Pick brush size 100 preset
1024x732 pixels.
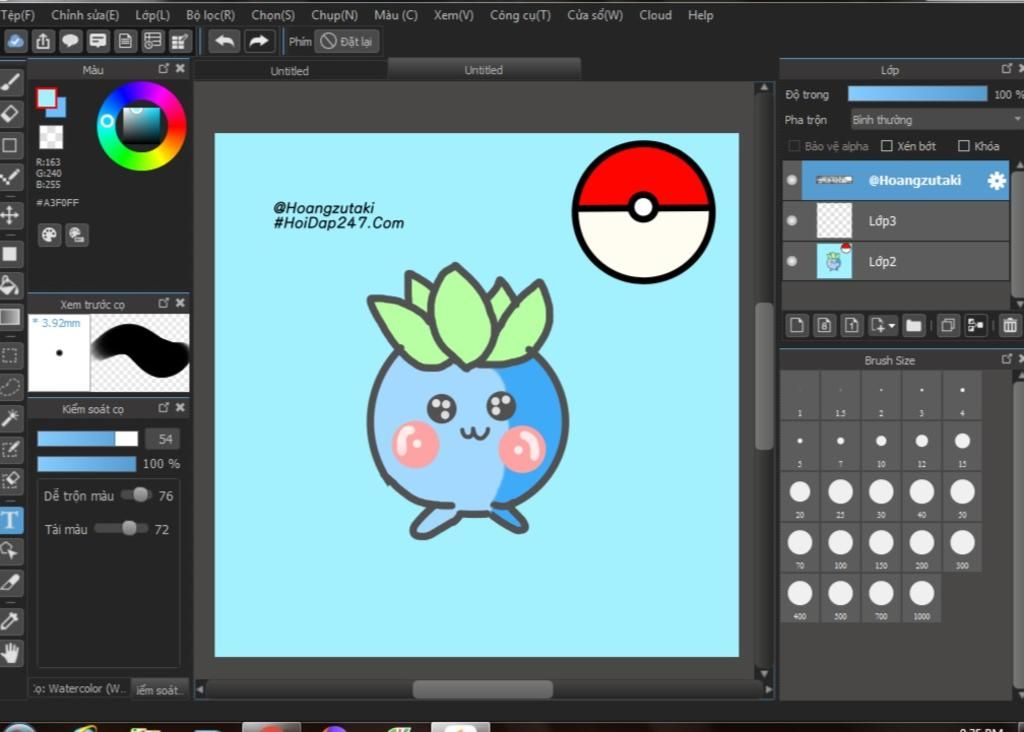tap(840, 547)
